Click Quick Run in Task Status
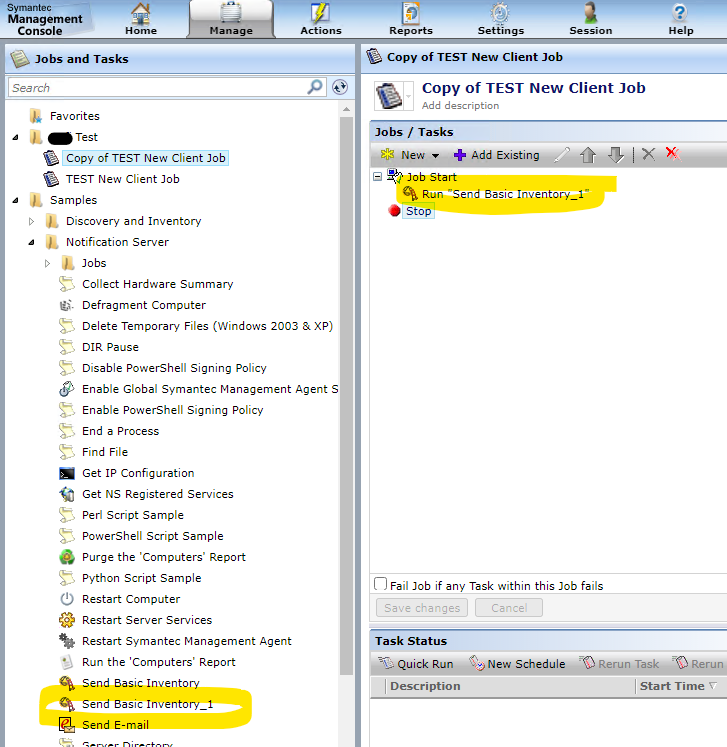Image resolution: width=727 pixels, height=747 pixels. coord(415,664)
